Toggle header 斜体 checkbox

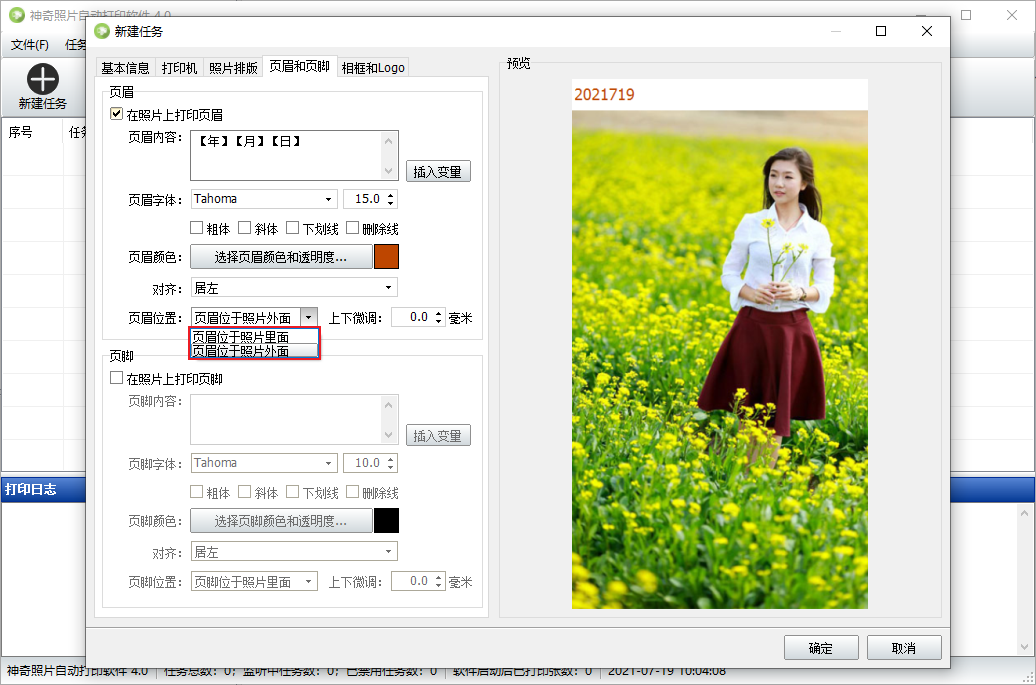point(244,228)
